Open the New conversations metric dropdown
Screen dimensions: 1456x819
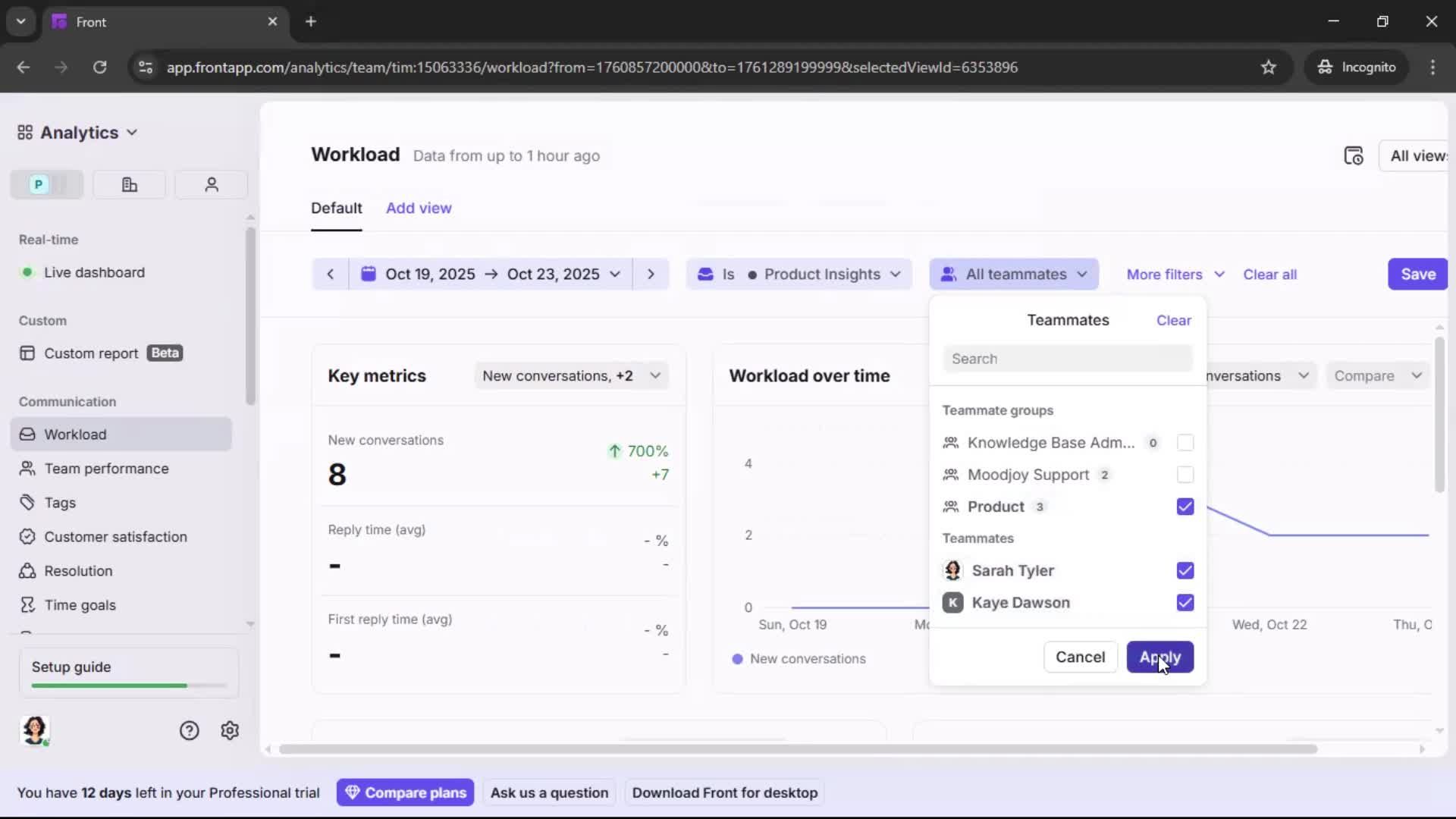click(572, 375)
